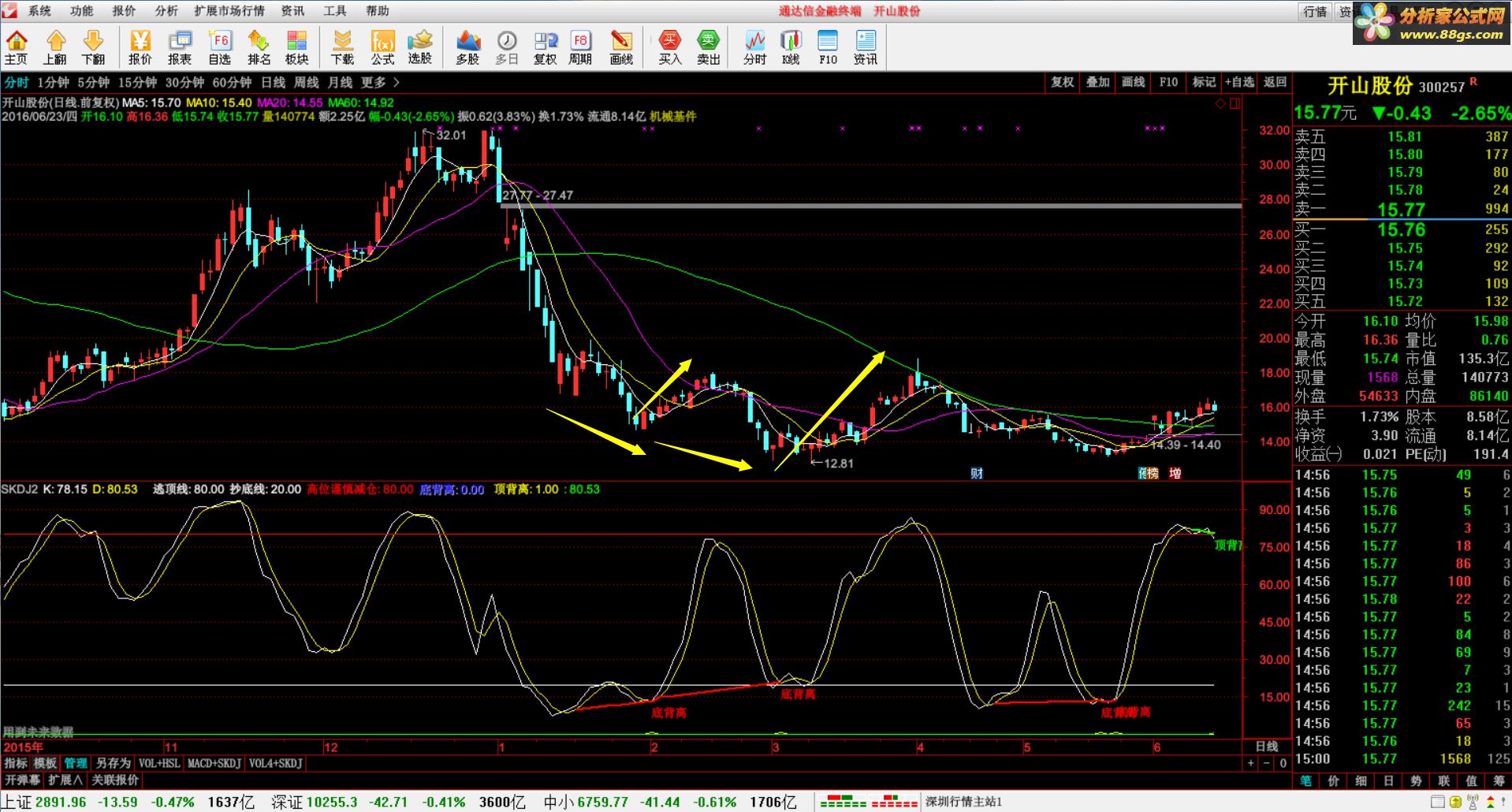Image resolution: width=1512 pixels, height=812 pixels.
Task: Select the 笔 tick detail tab
Action: (x=1306, y=780)
